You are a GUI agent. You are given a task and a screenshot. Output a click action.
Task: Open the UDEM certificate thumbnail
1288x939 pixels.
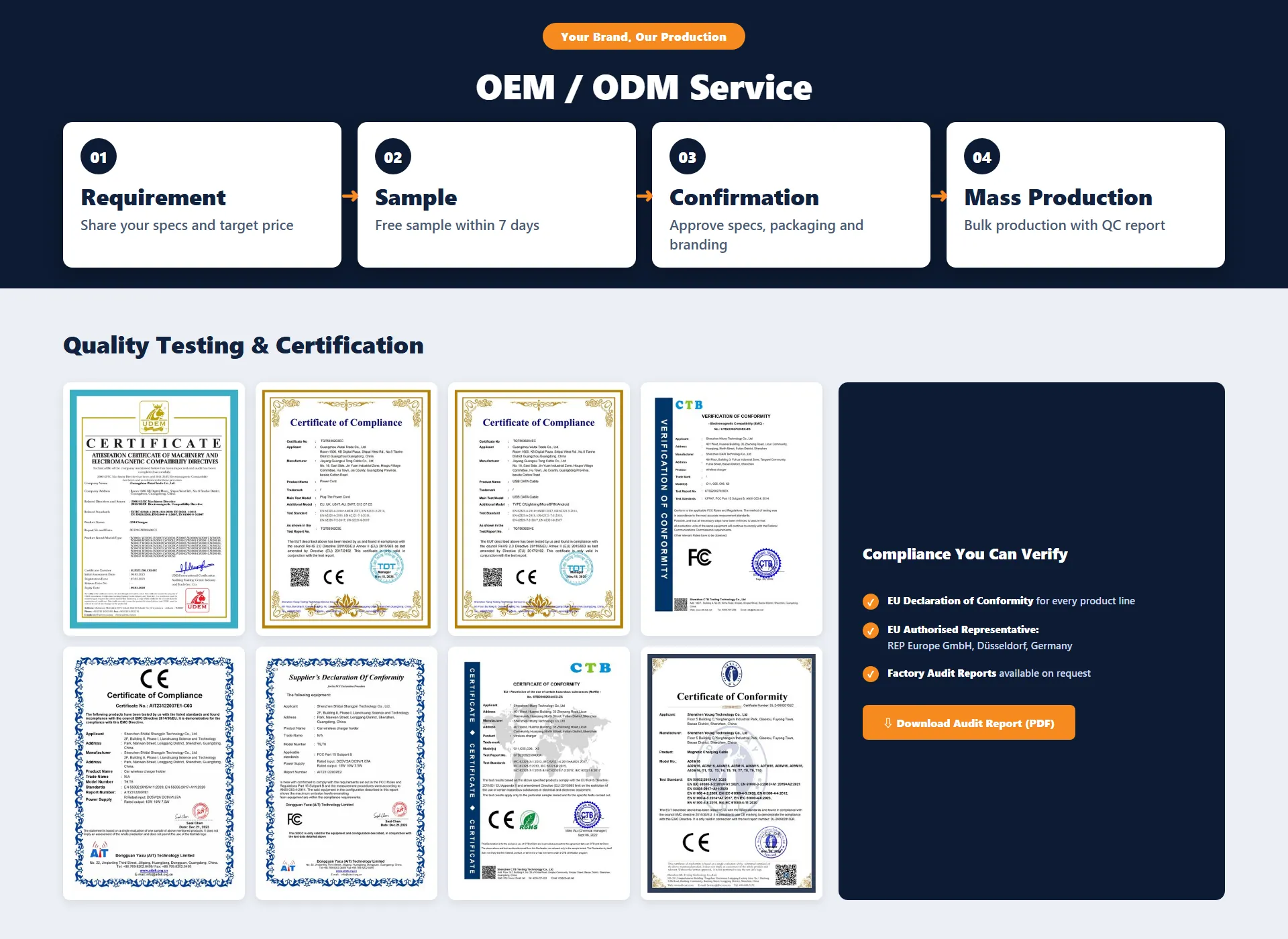point(154,509)
